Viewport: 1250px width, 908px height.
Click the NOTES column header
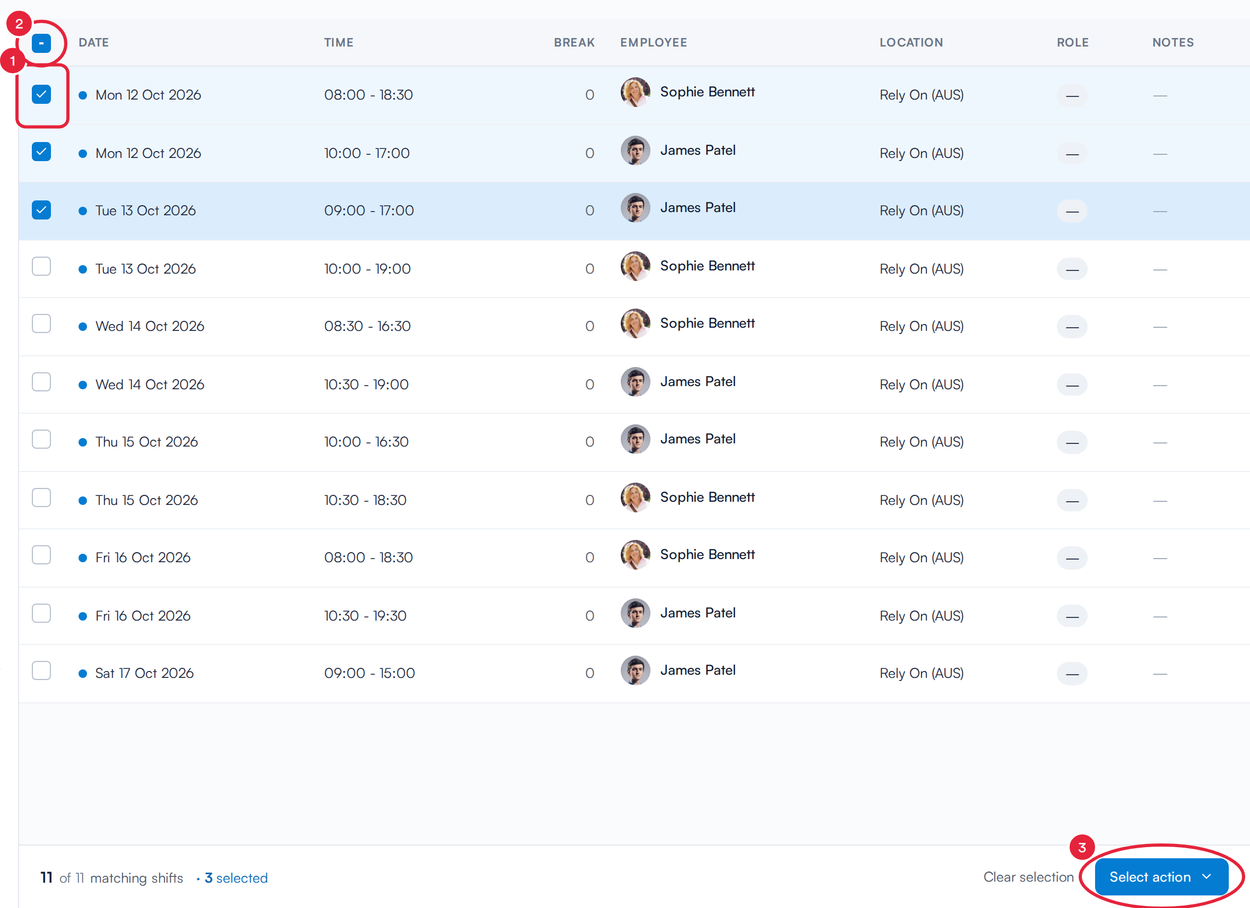[1173, 43]
